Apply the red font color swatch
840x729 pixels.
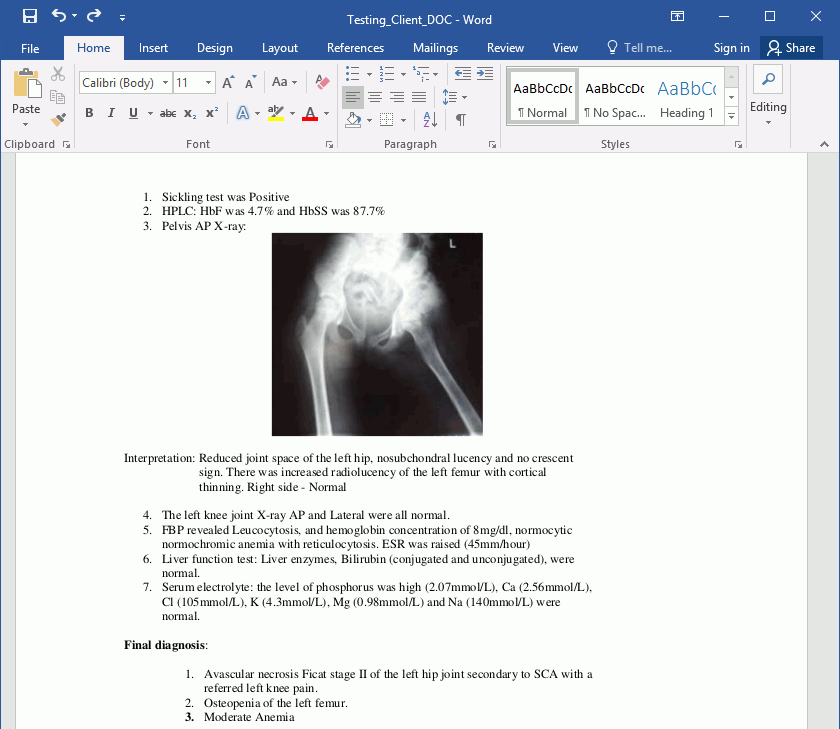(310, 114)
